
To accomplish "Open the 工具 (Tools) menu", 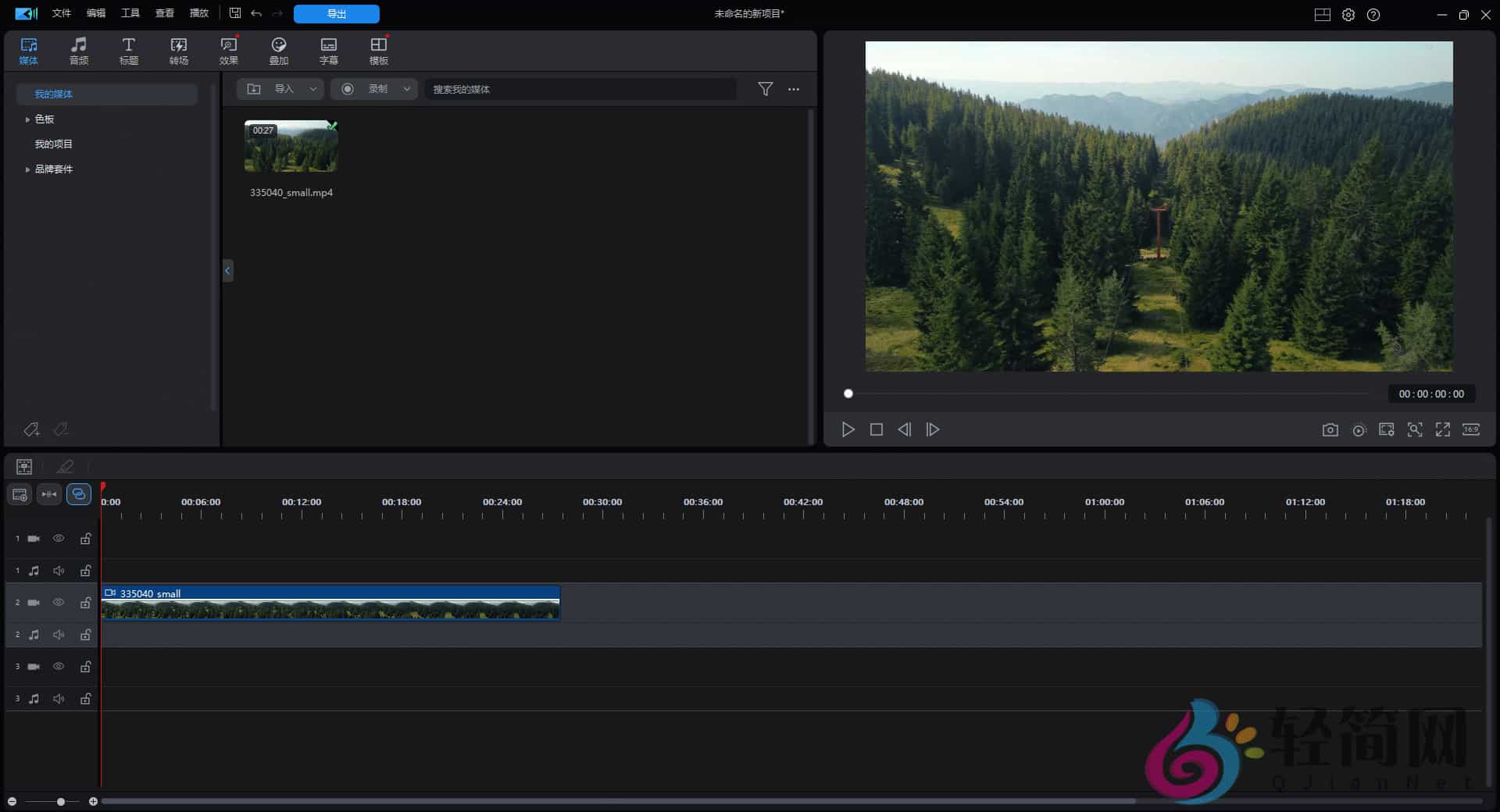I will pyautogui.click(x=130, y=13).
